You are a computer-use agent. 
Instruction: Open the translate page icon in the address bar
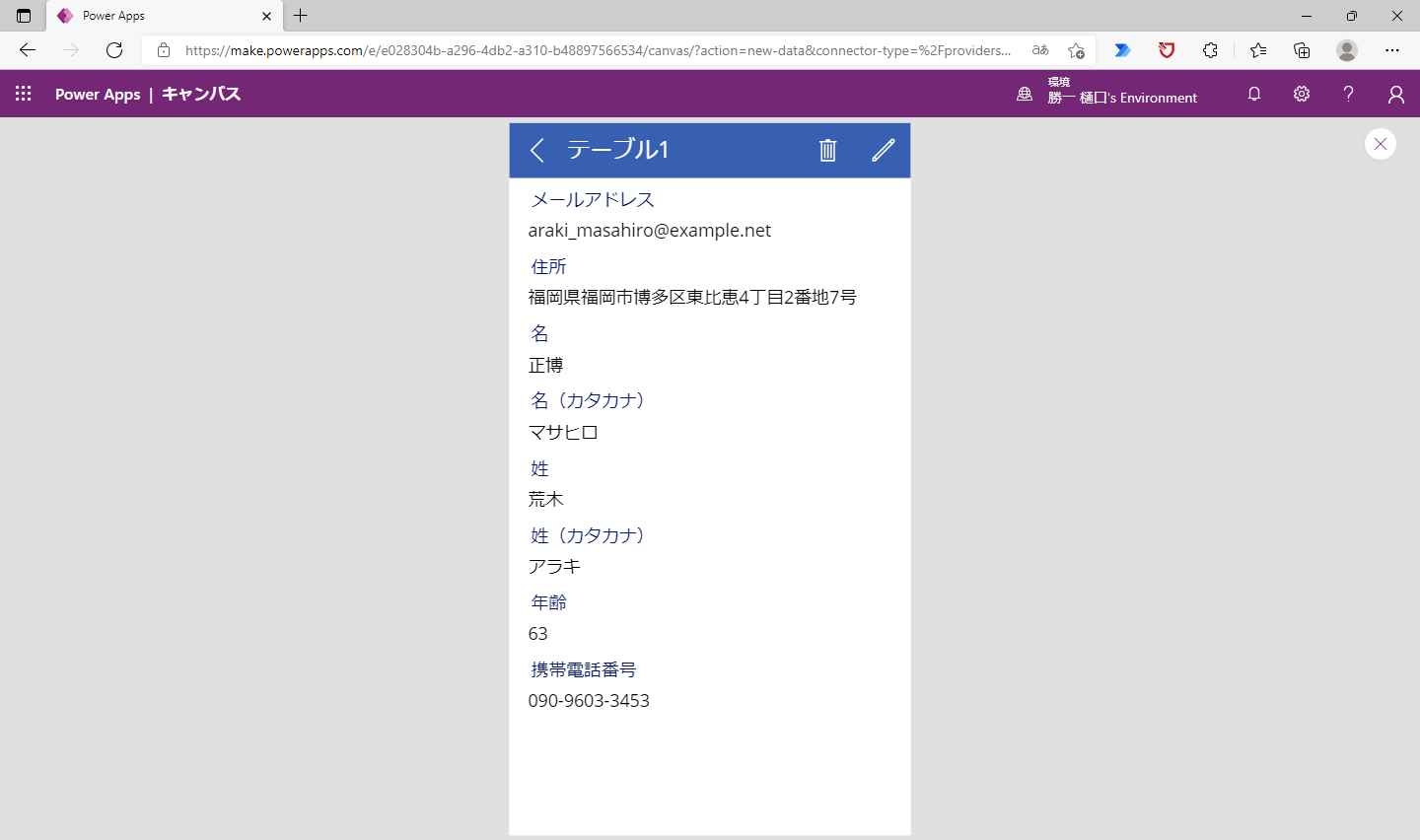[x=1040, y=50]
